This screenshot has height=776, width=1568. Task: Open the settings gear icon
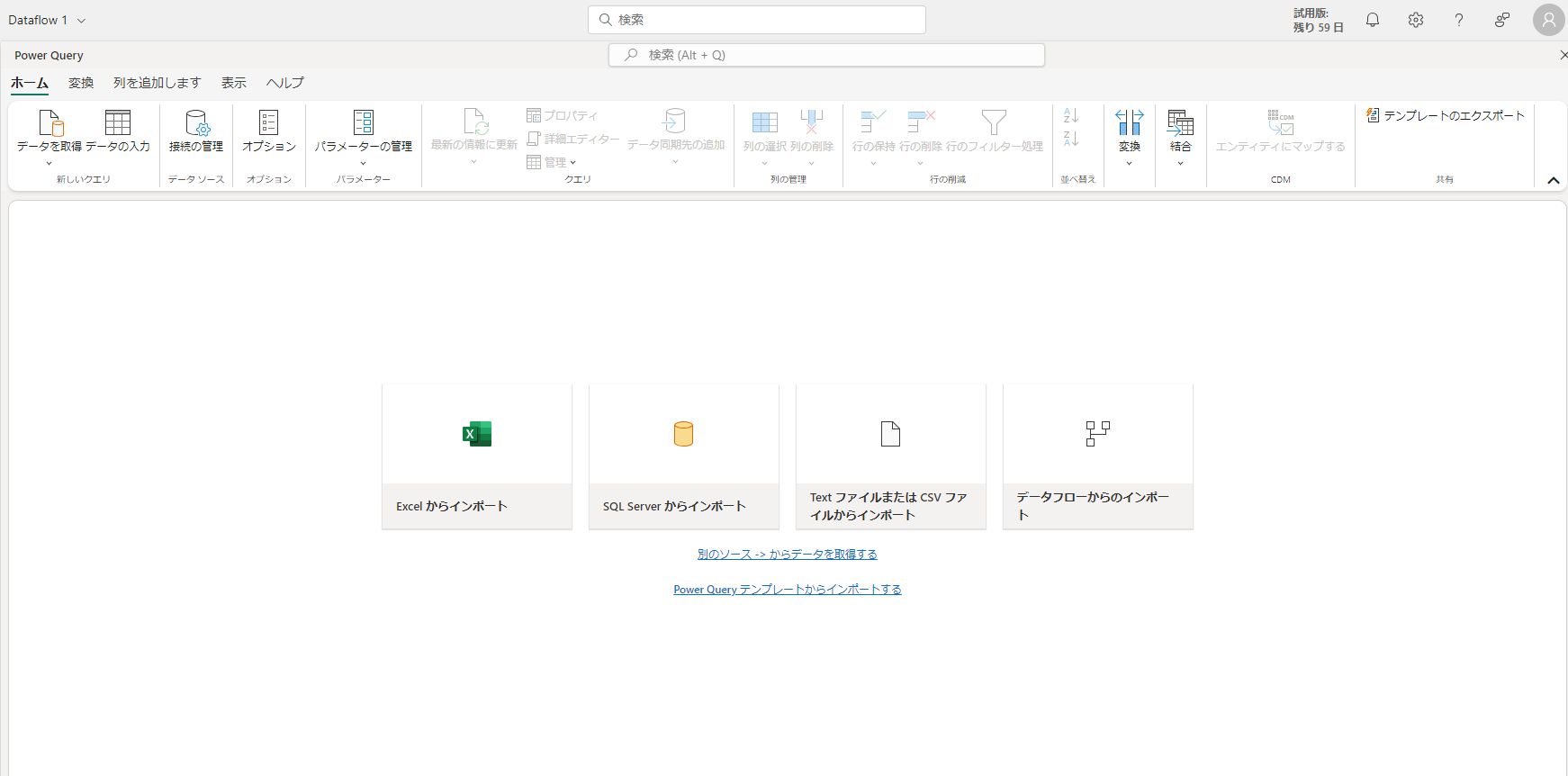click(x=1416, y=20)
